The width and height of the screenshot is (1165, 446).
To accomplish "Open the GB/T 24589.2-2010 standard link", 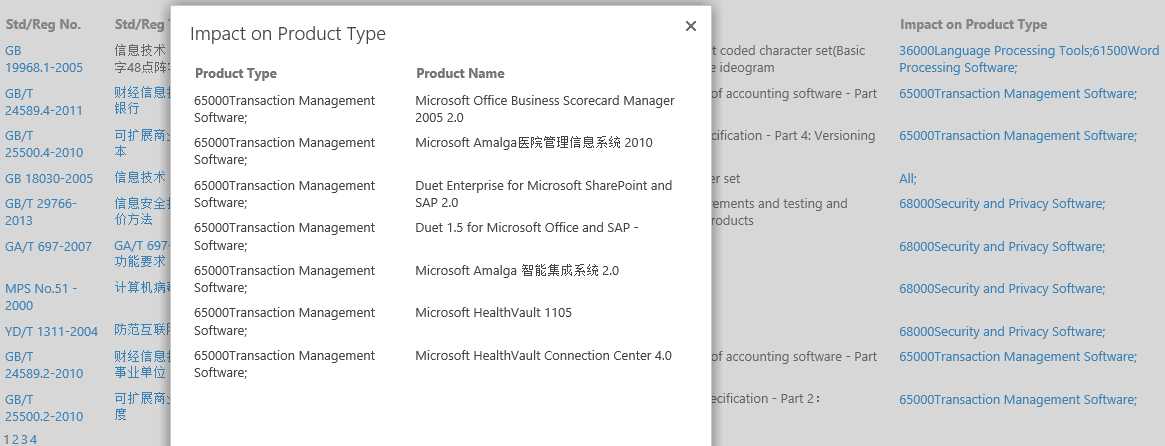I will click(44, 365).
